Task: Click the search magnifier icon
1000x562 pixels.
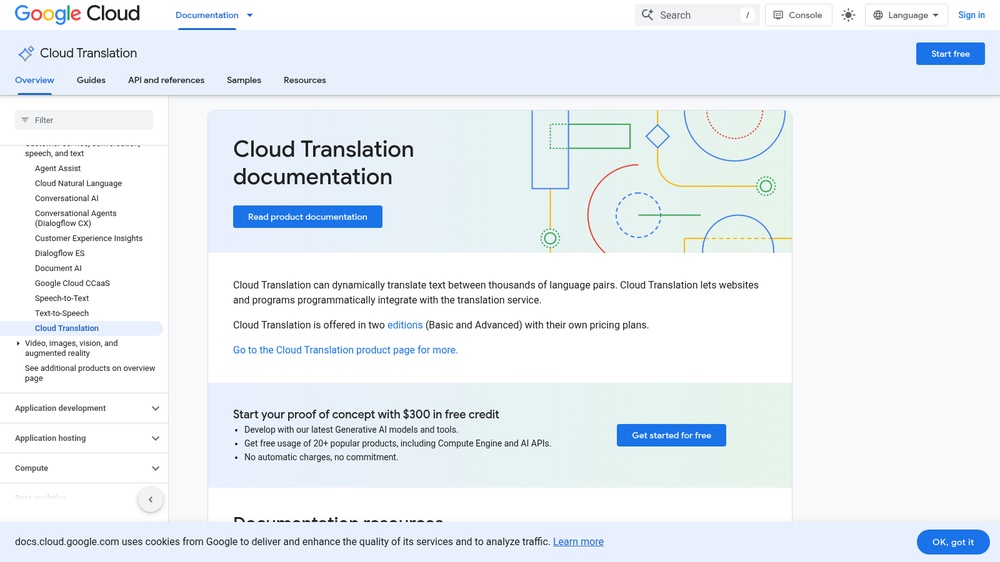Action: click(647, 15)
